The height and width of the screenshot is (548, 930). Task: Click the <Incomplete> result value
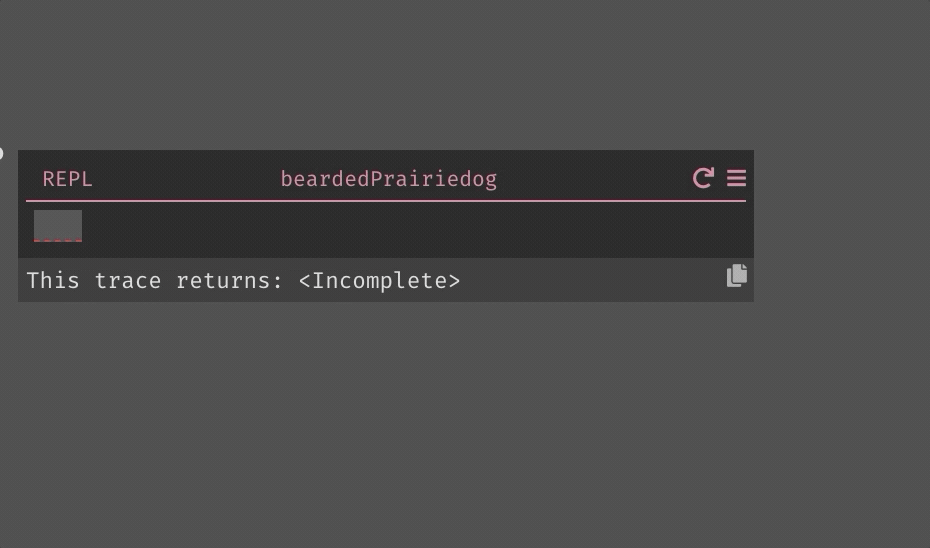380,281
